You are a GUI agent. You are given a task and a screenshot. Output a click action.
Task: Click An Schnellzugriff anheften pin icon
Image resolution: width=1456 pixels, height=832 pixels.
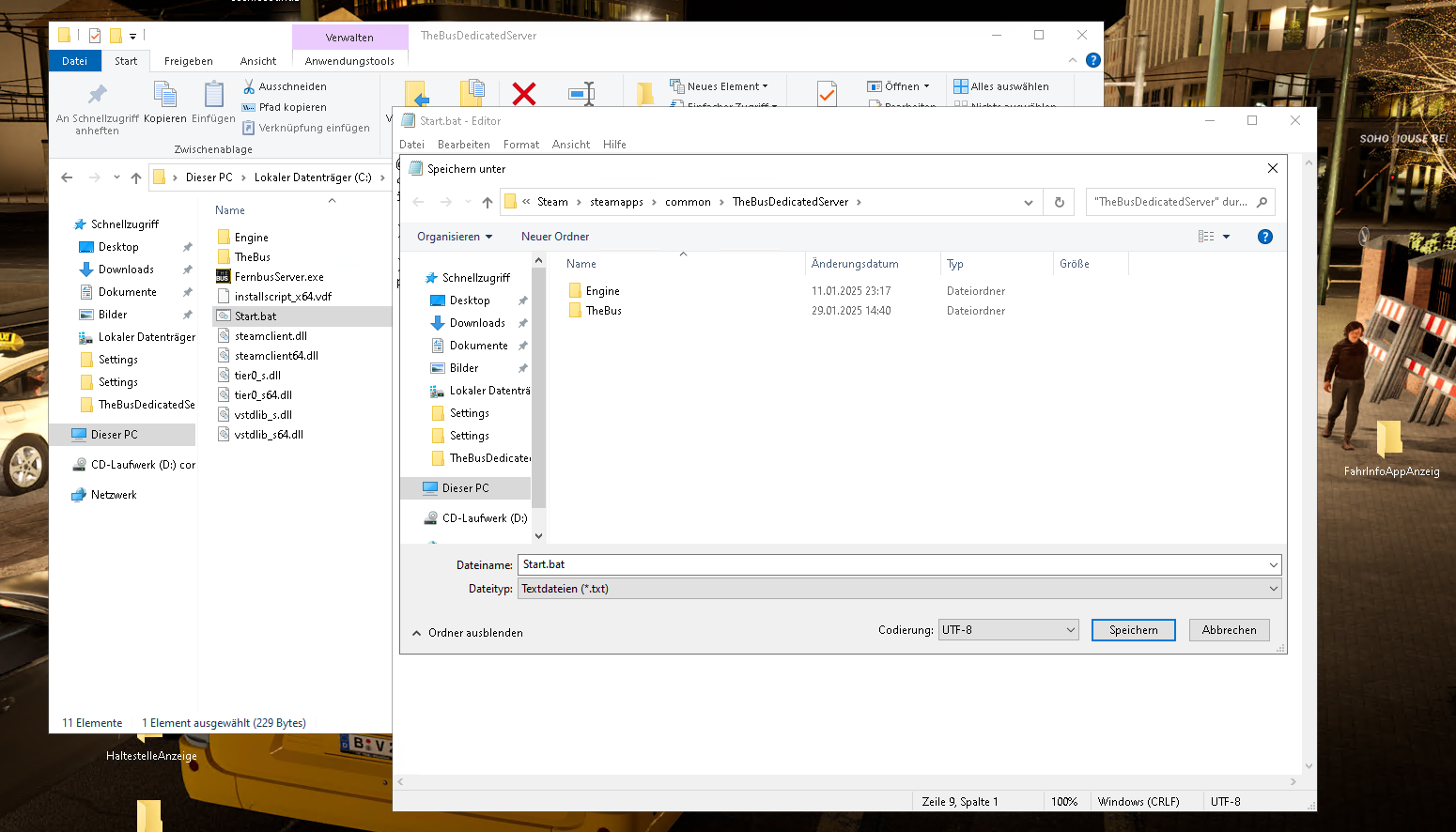tap(97, 95)
